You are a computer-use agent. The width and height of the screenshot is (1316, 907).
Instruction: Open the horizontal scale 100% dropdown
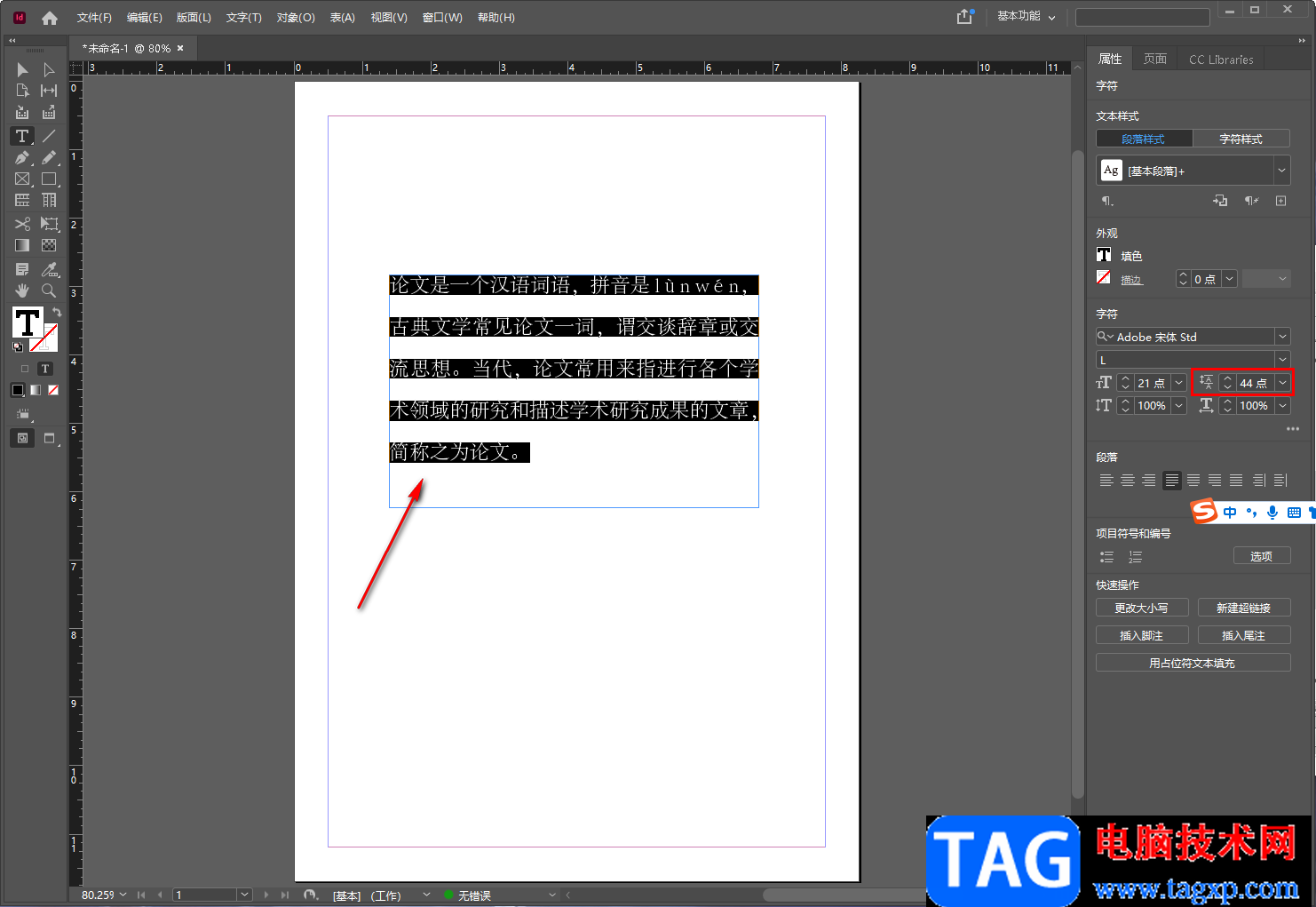(x=1282, y=405)
